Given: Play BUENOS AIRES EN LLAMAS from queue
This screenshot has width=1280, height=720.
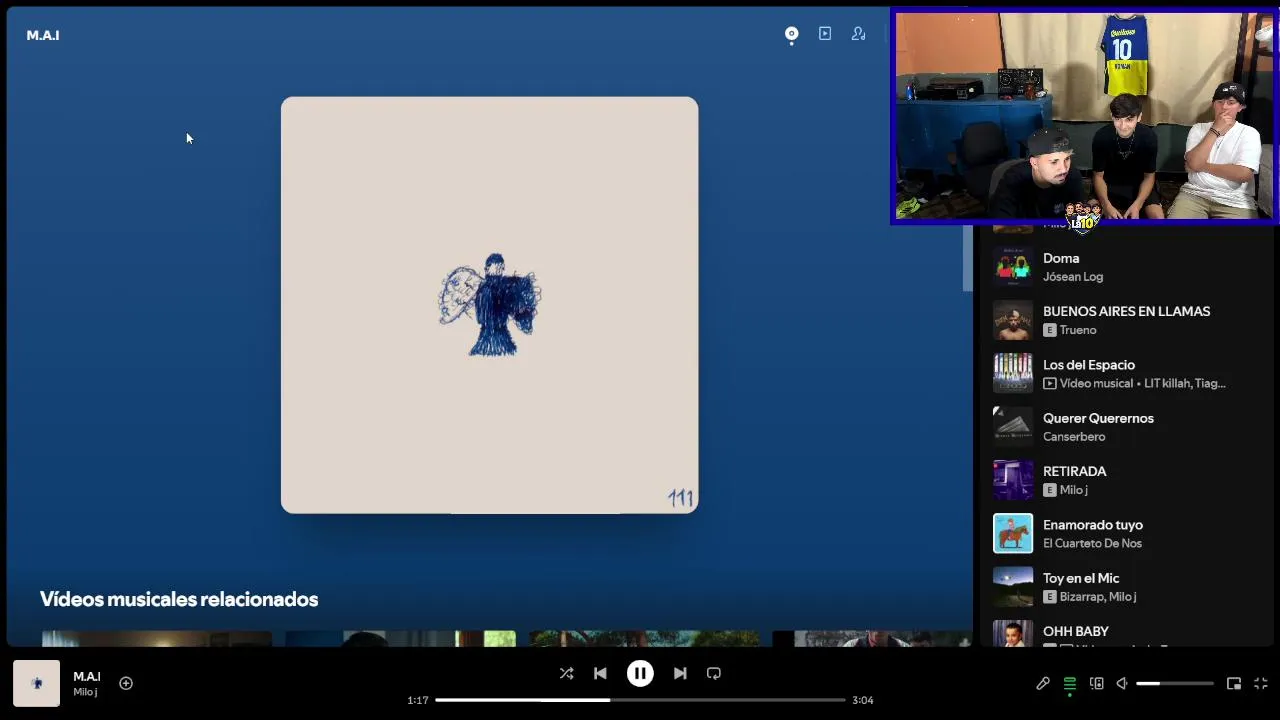Looking at the screenshot, I should coord(1126,320).
